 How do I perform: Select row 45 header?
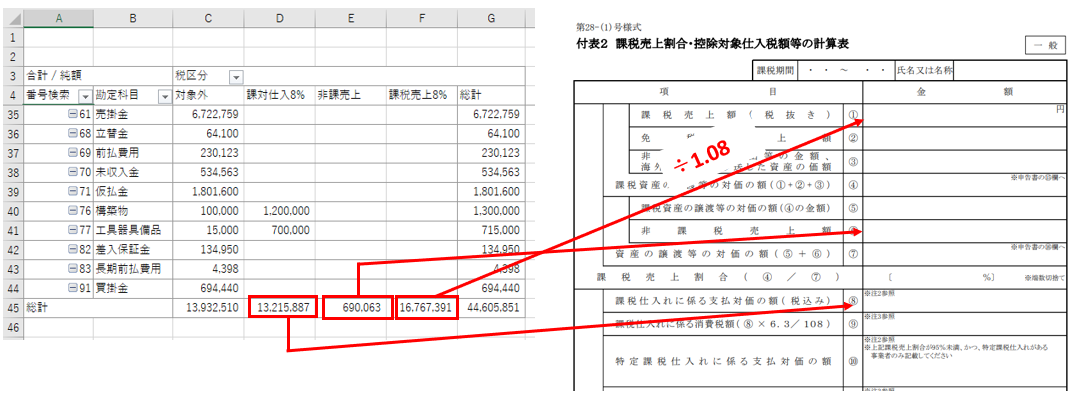pos(12,307)
